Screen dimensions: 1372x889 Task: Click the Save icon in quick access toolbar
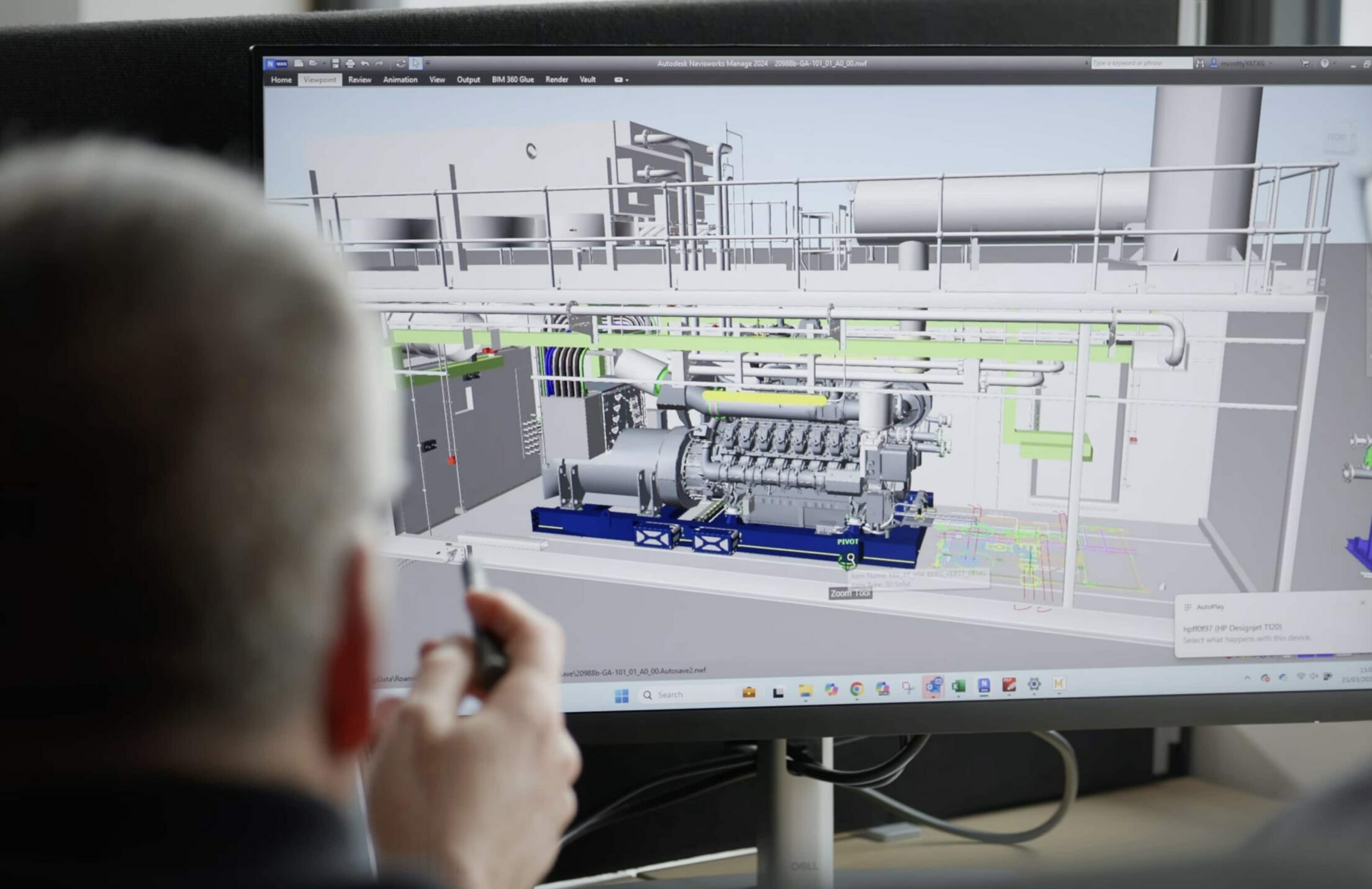click(x=335, y=63)
